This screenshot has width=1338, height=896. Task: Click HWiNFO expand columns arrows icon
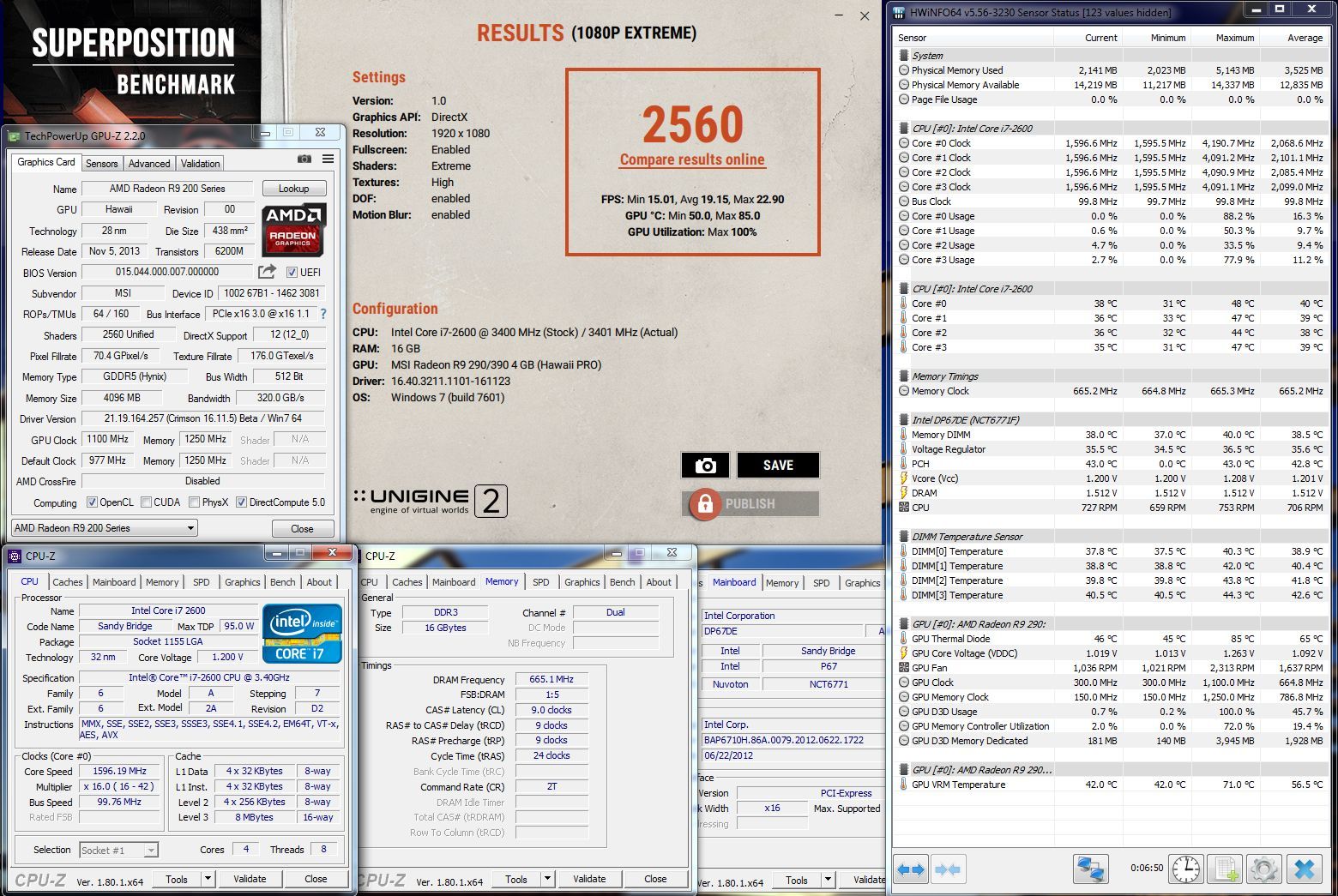(x=911, y=869)
